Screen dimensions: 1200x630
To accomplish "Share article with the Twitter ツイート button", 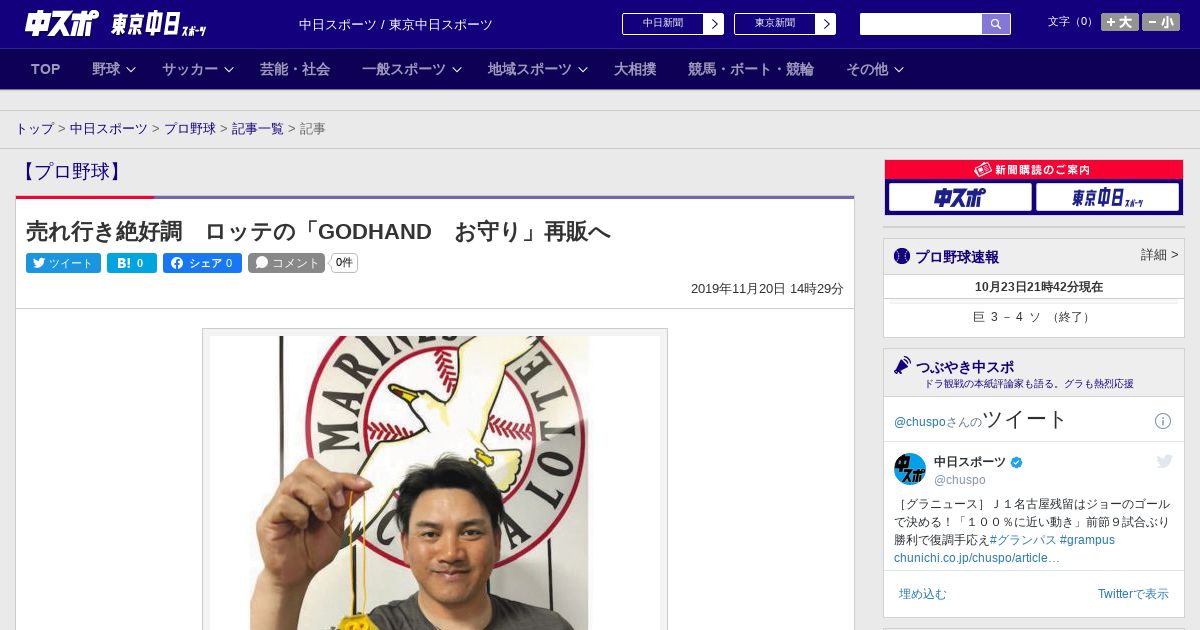I will [x=63, y=263].
